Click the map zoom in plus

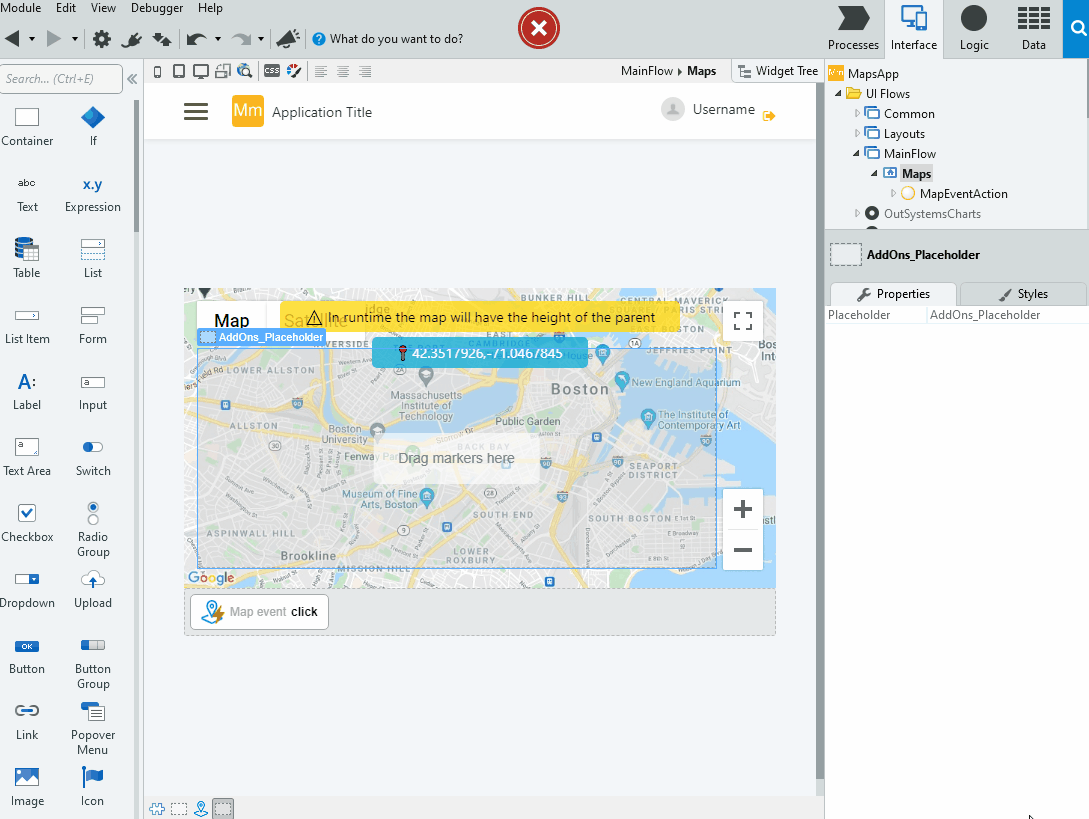click(742, 509)
